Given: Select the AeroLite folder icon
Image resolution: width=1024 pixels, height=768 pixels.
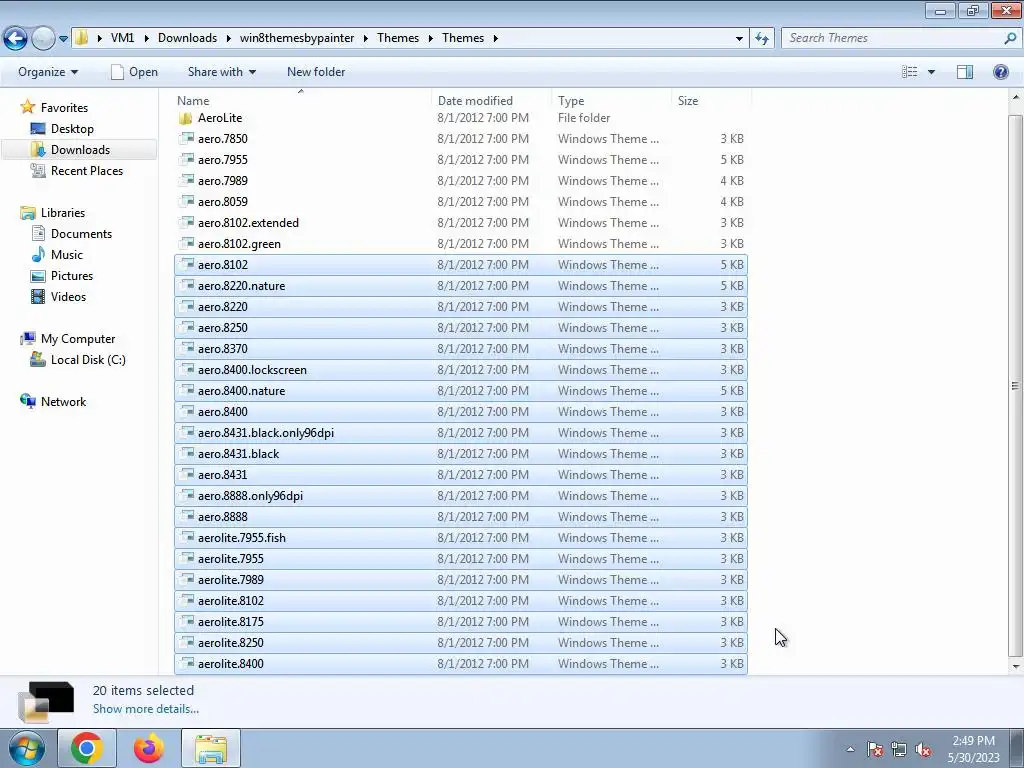Looking at the screenshot, I should 185,118.
